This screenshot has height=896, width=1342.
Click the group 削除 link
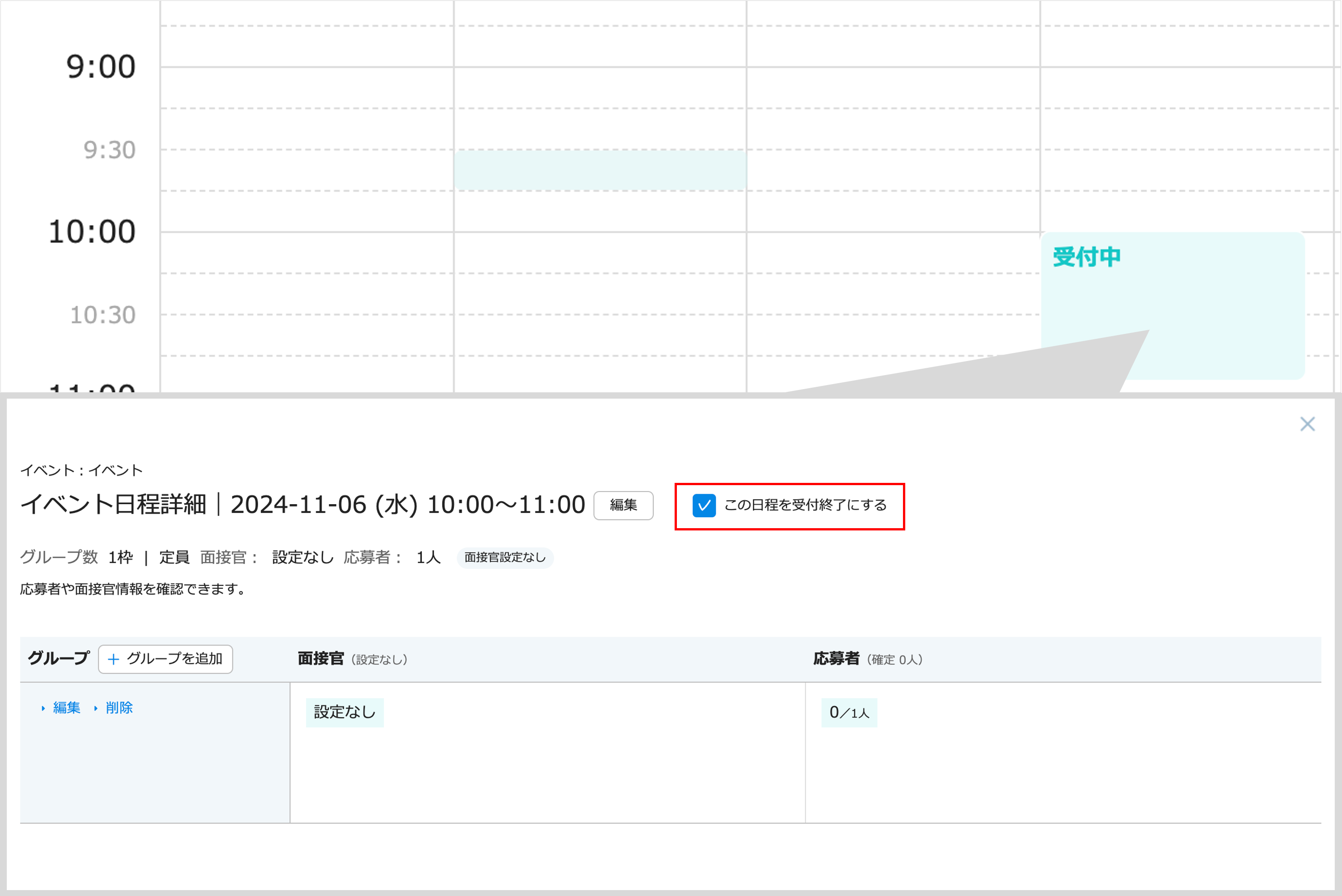119,708
